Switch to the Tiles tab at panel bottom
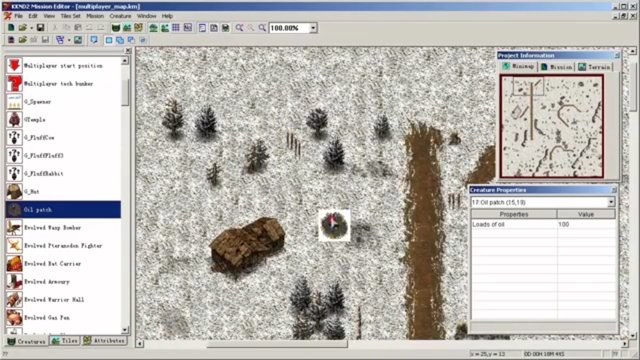 [x=65, y=340]
